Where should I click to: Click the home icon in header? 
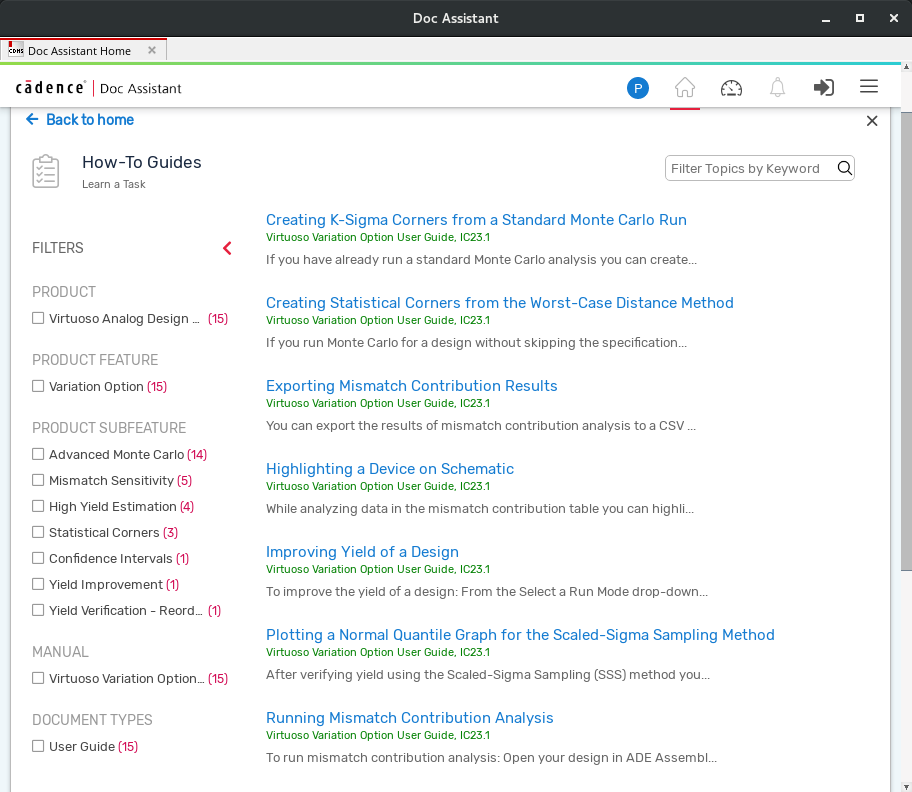(685, 88)
